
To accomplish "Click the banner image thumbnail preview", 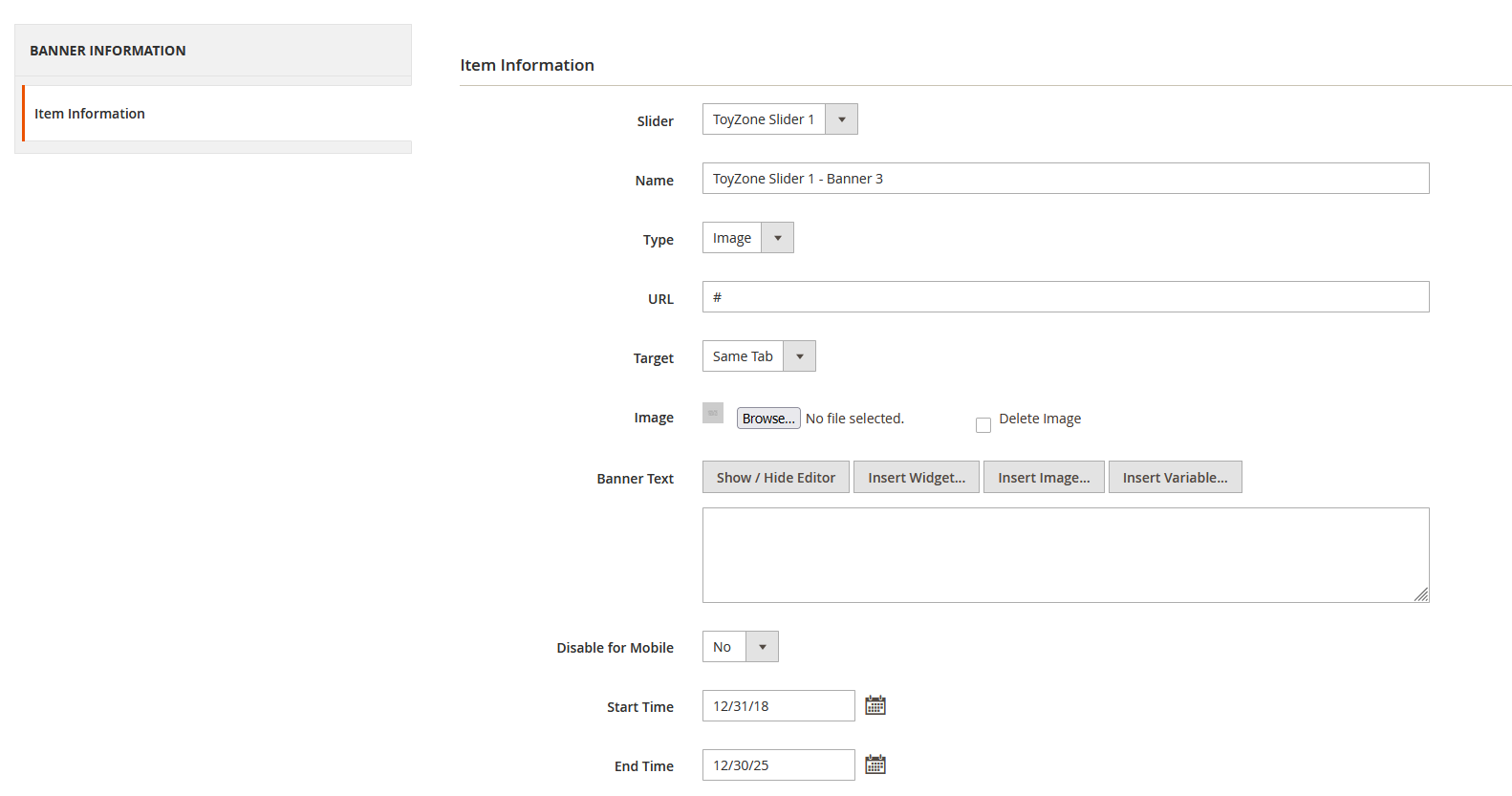I will [x=713, y=413].
